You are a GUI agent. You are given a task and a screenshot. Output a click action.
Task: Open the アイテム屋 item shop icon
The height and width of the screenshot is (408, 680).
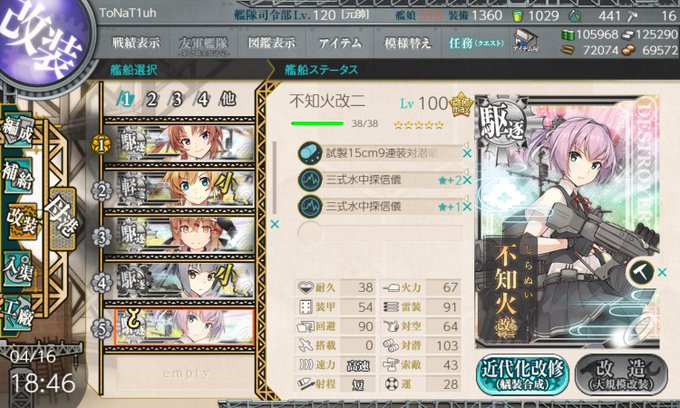tap(525, 42)
